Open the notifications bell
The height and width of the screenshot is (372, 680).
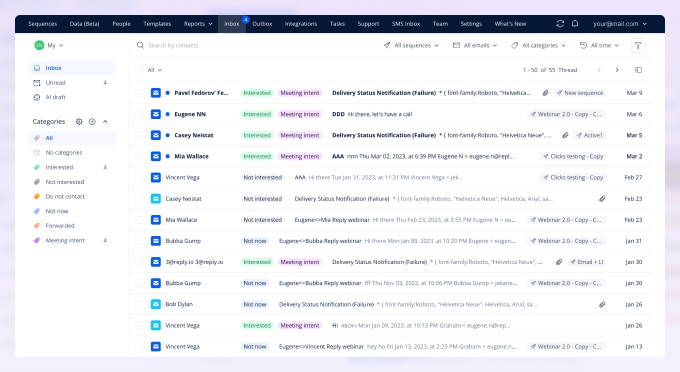575,24
